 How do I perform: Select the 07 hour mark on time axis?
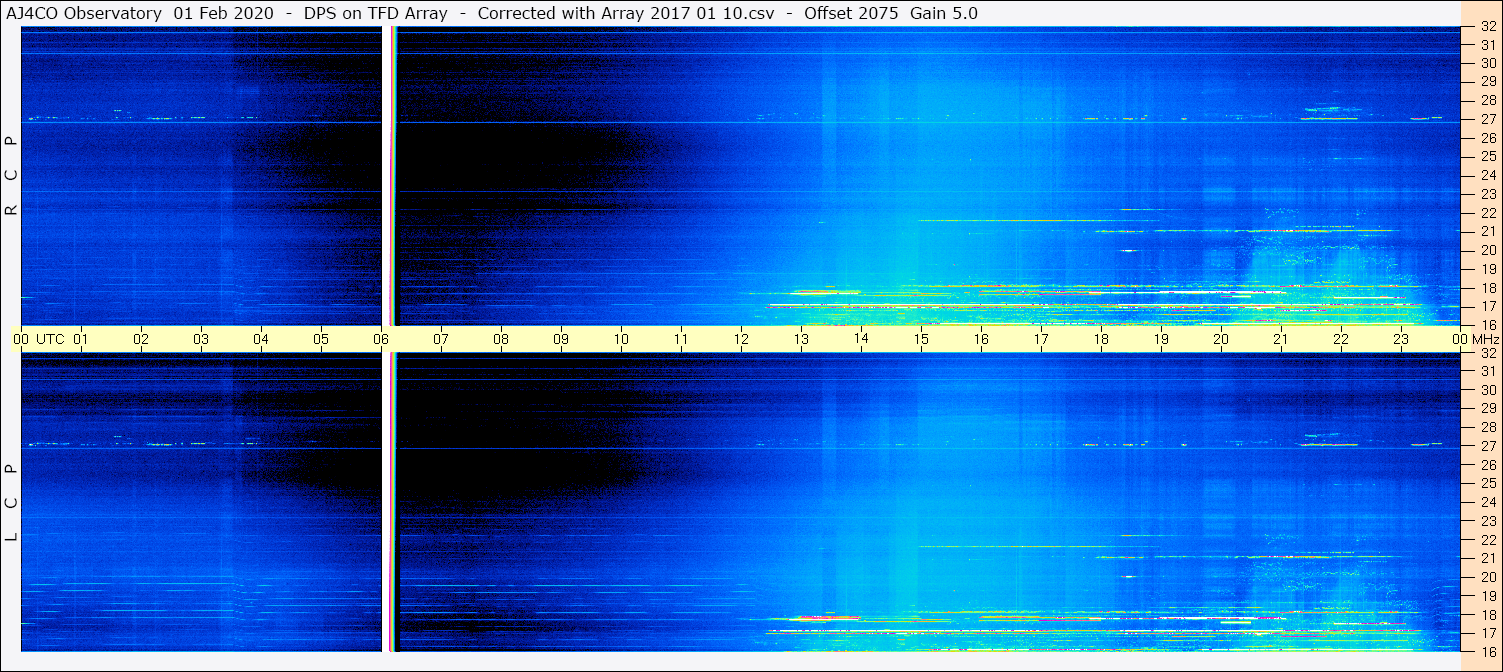pos(441,339)
